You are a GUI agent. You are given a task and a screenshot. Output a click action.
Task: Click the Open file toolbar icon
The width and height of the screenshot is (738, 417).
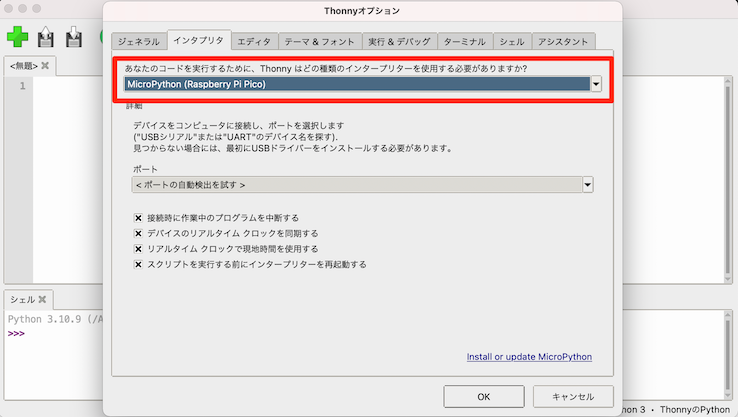tap(46, 37)
